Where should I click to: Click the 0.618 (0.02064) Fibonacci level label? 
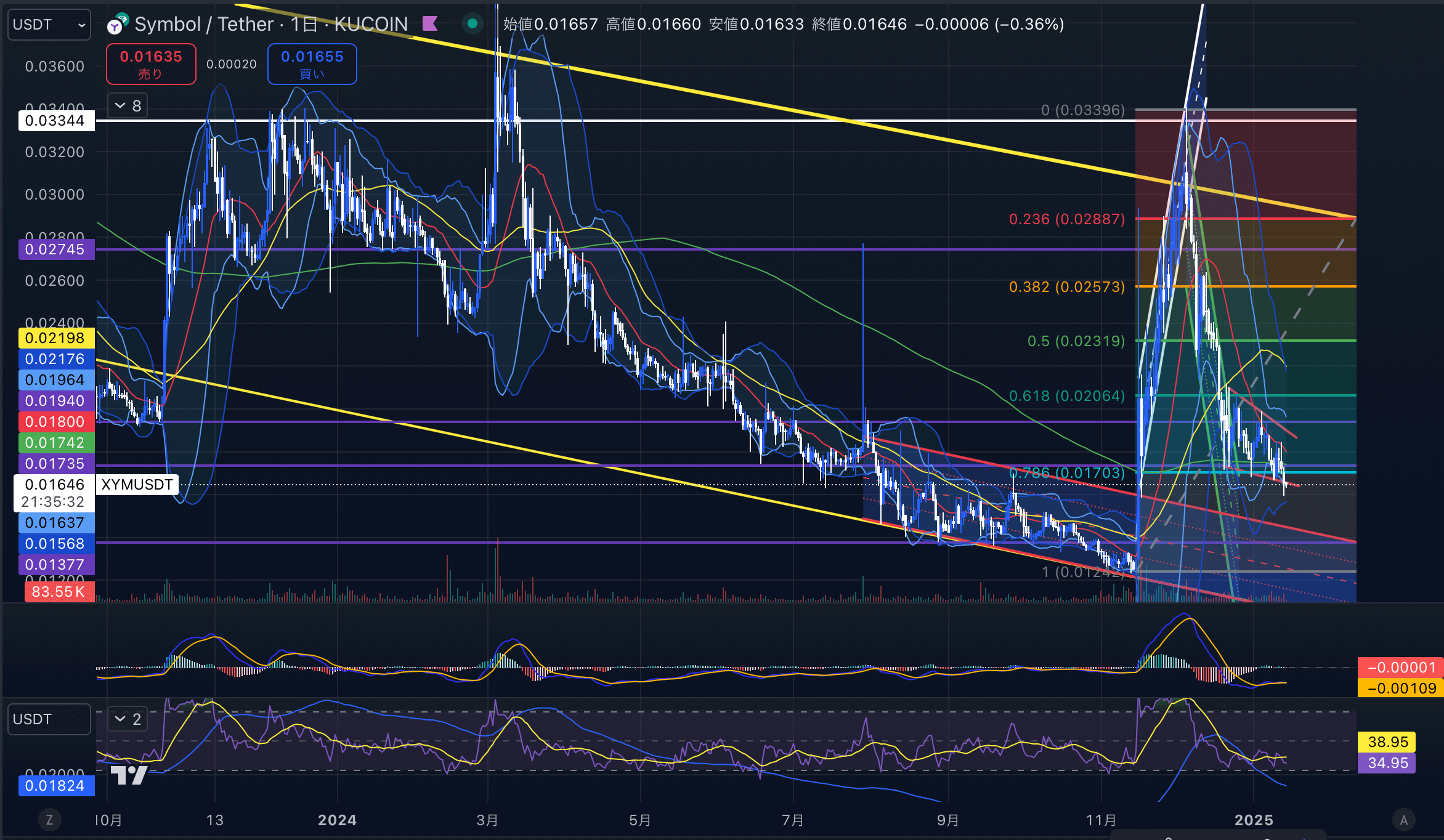pyautogui.click(x=1067, y=396)
